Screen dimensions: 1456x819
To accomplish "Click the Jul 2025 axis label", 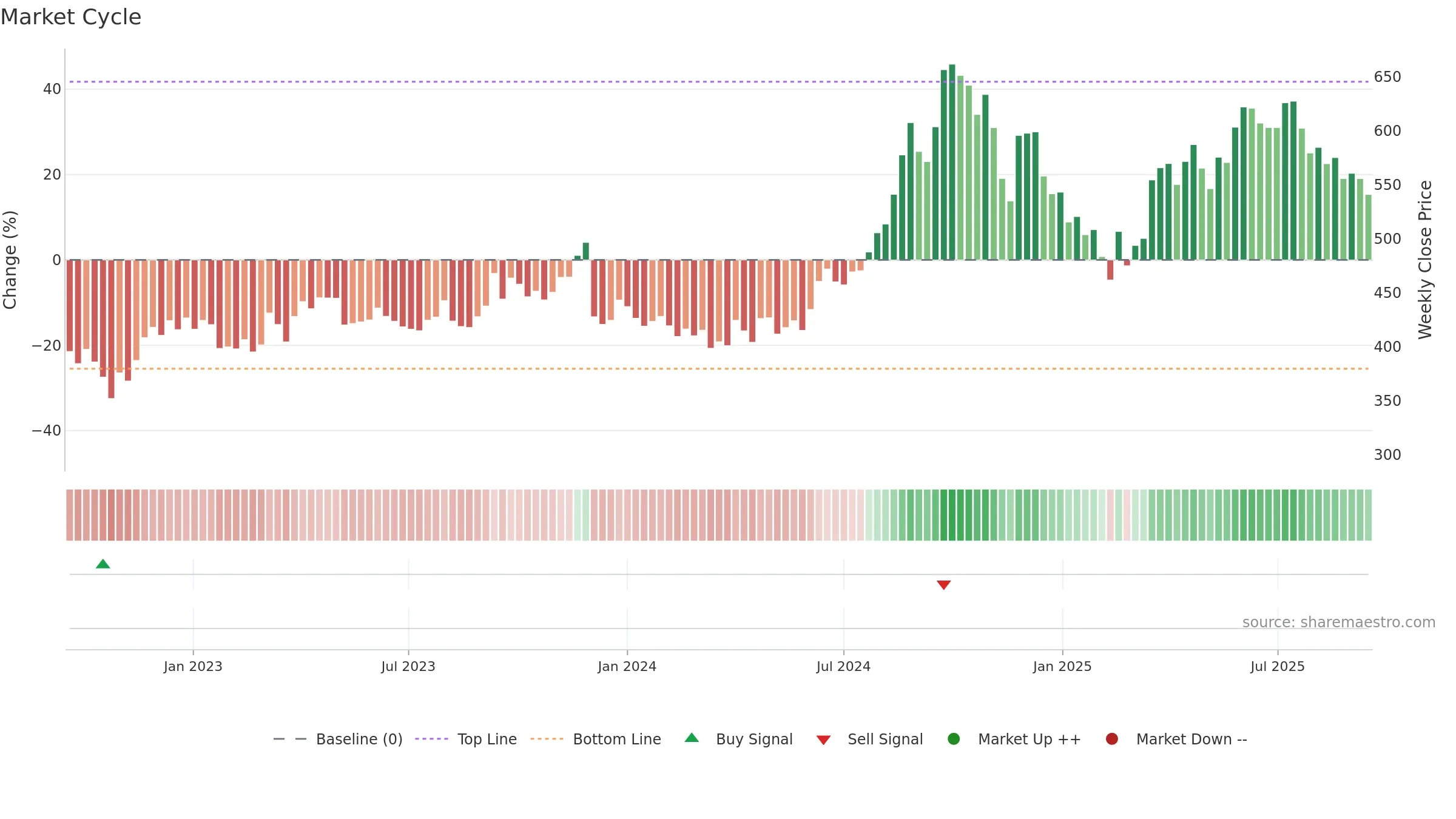I will [x=1278, y=666].
